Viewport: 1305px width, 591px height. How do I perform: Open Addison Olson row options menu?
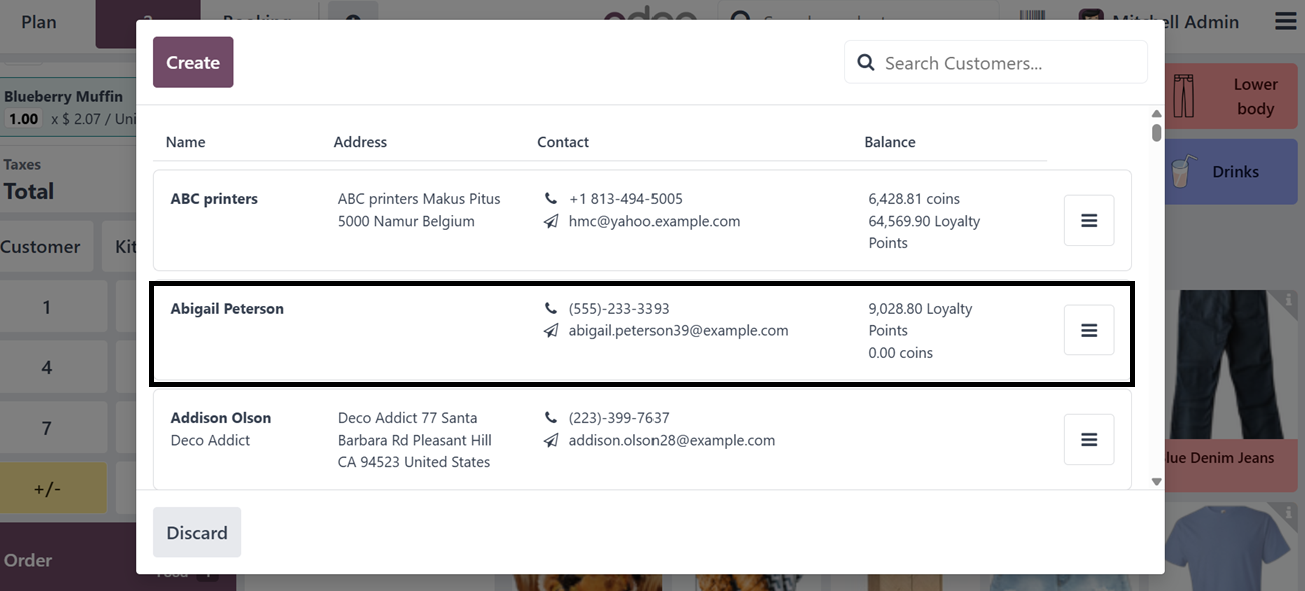[x=1088, y=440]
